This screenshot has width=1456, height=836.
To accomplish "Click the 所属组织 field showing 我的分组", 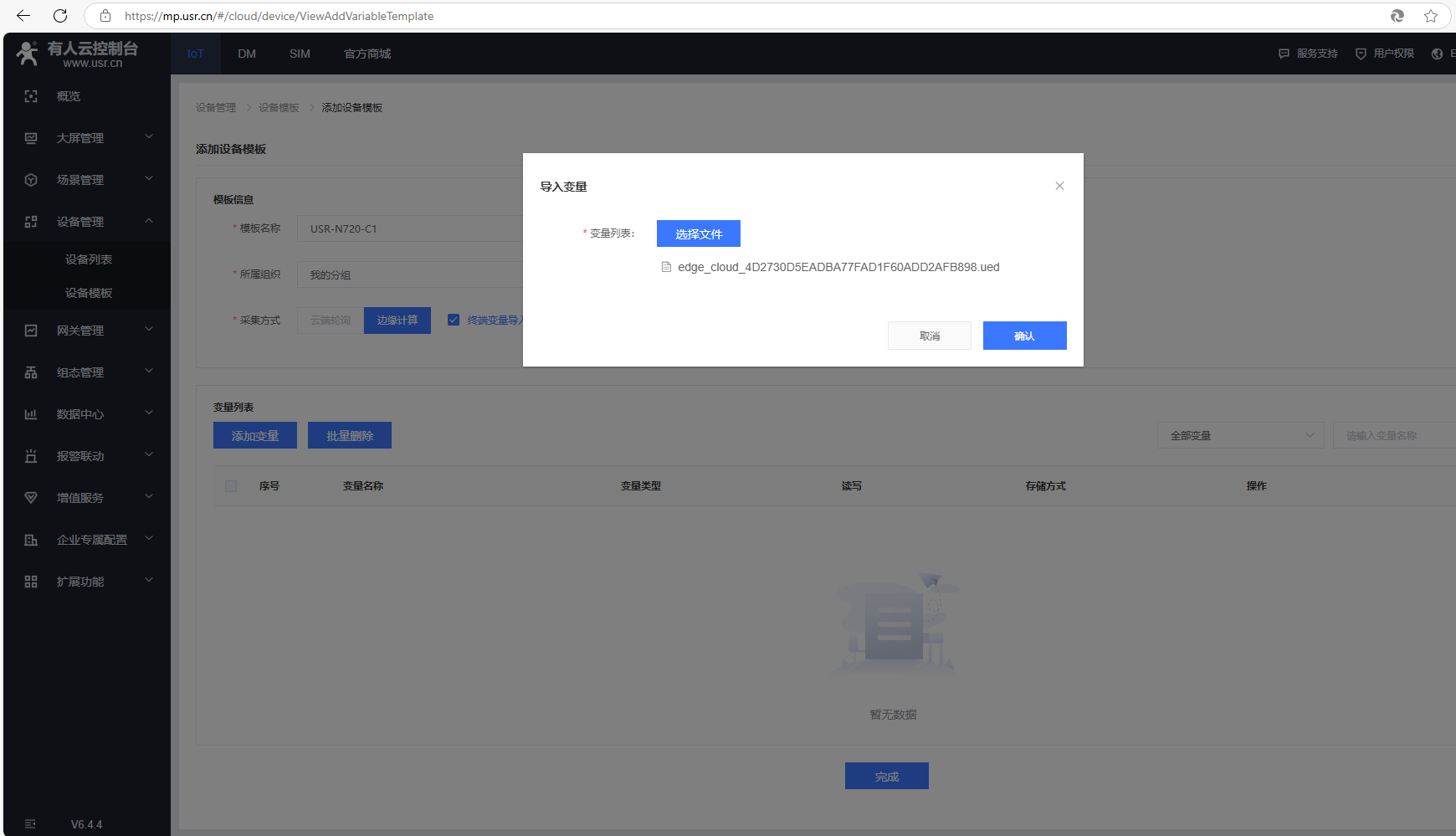I will pos(410,274).
